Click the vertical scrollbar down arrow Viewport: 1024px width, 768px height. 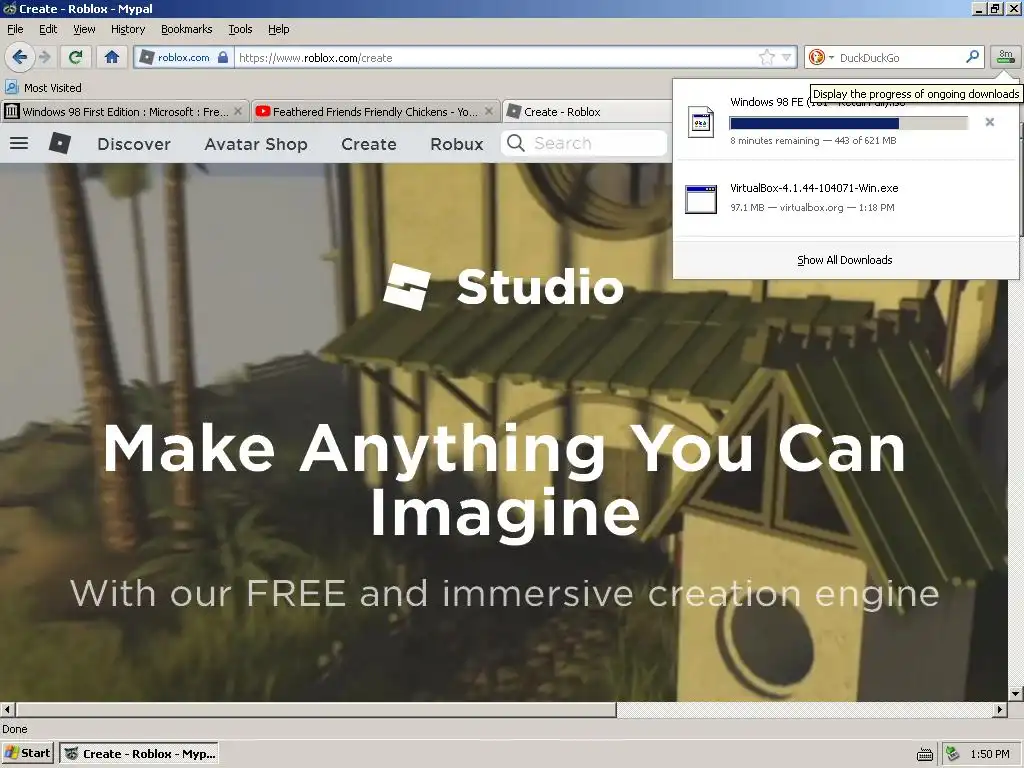1016,694
